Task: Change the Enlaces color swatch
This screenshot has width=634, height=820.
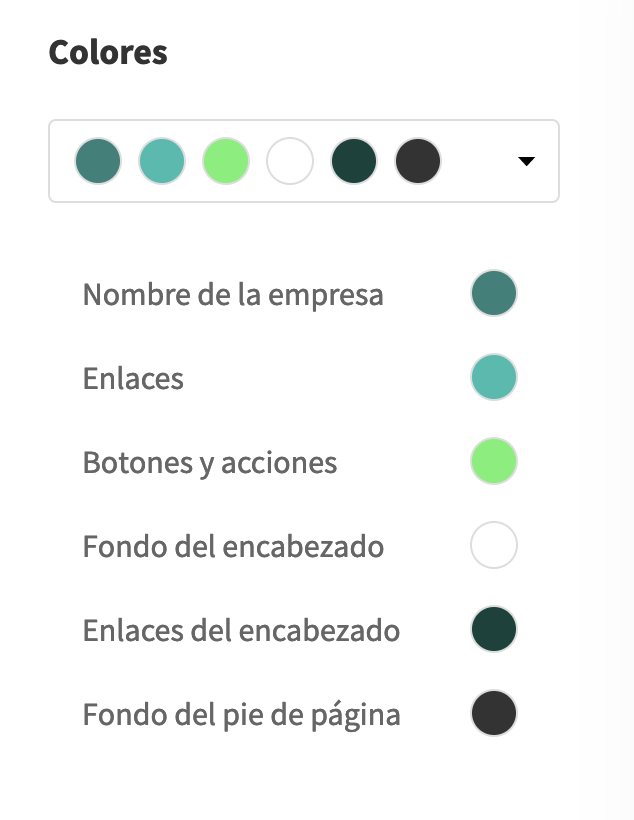Action: (493, 379)
